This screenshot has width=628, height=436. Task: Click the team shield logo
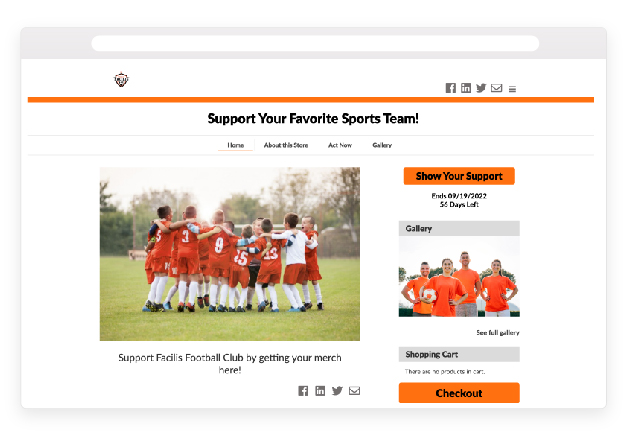tap(121, 79)
